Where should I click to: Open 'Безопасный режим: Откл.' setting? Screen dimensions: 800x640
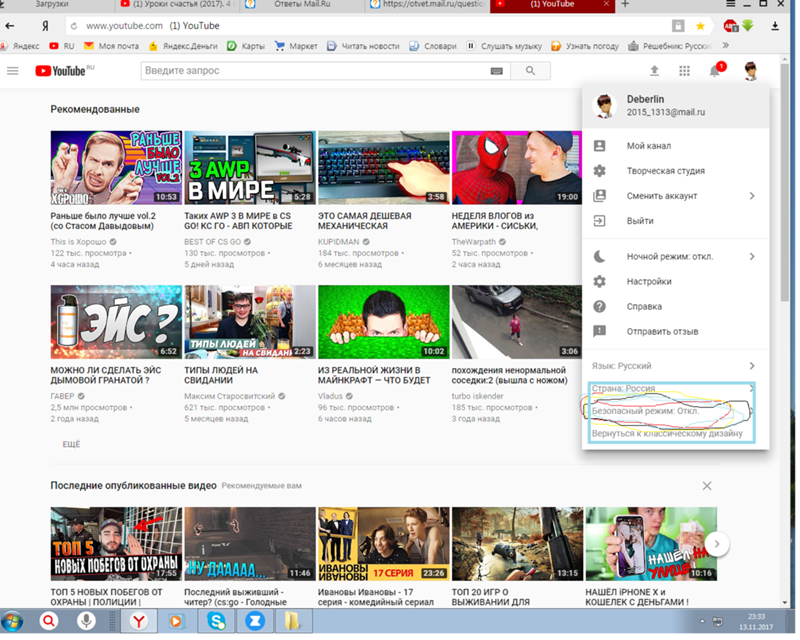[676, 411]
